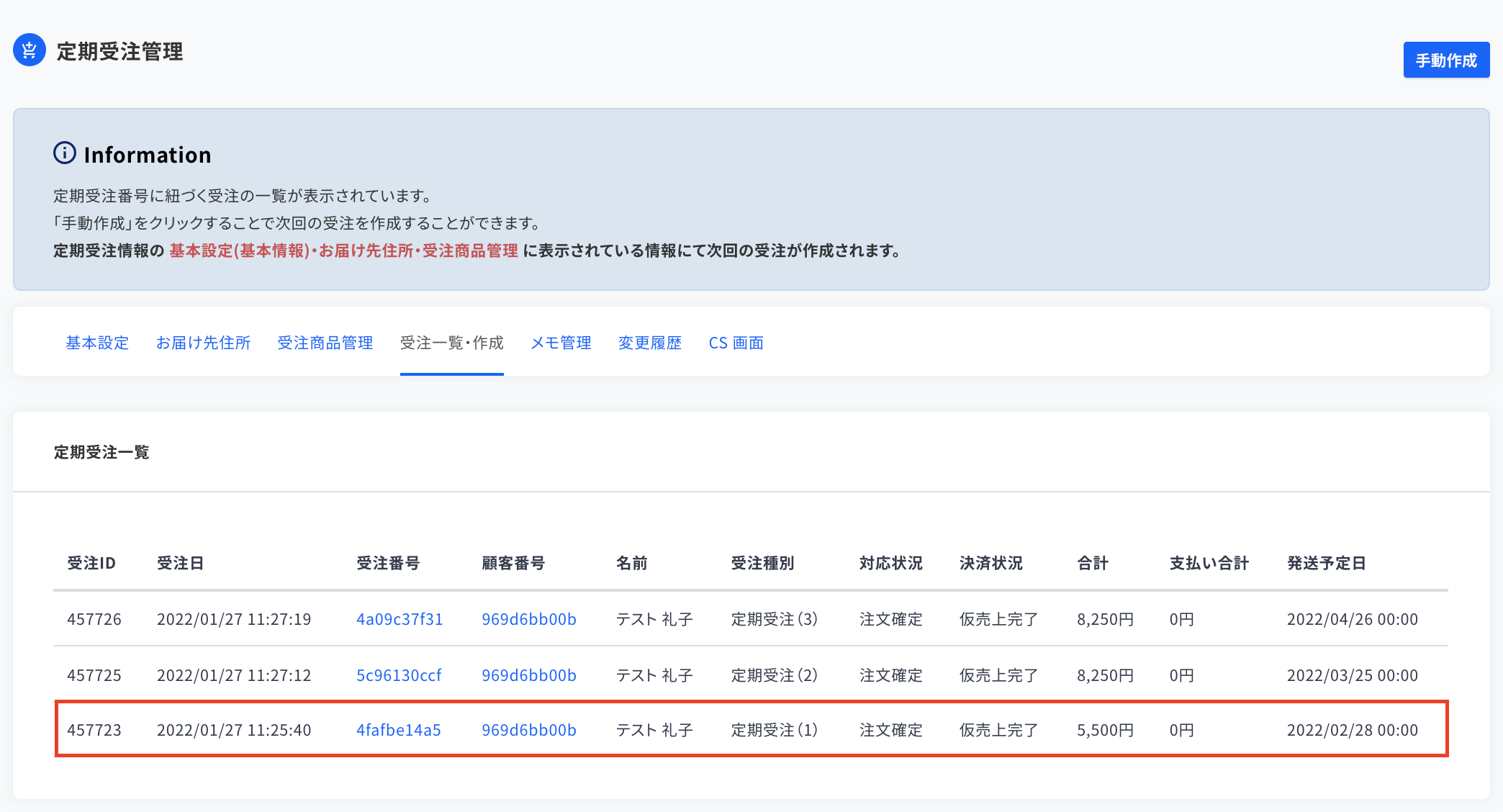Click the 受注種別 column header
Image resolution: width=1503 pixels, height=812 pixels.
pyautogui.click(x=762, y=563)
